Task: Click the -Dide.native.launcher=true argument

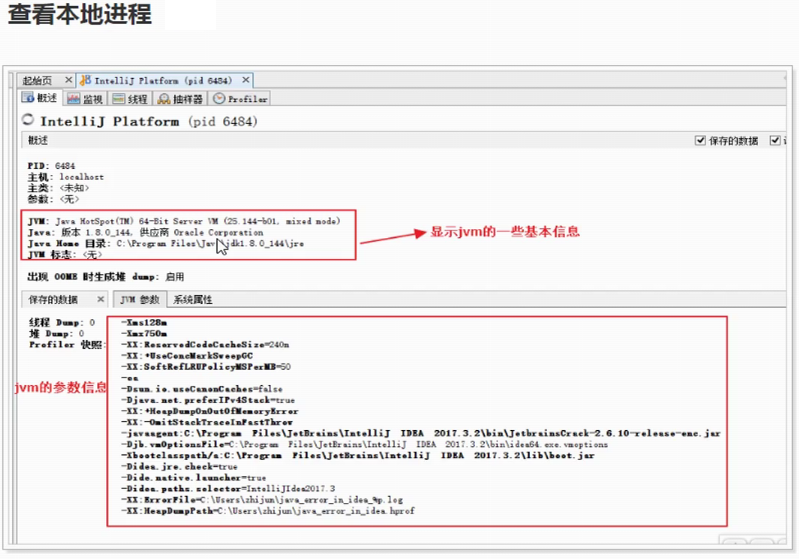Action: 194,478
